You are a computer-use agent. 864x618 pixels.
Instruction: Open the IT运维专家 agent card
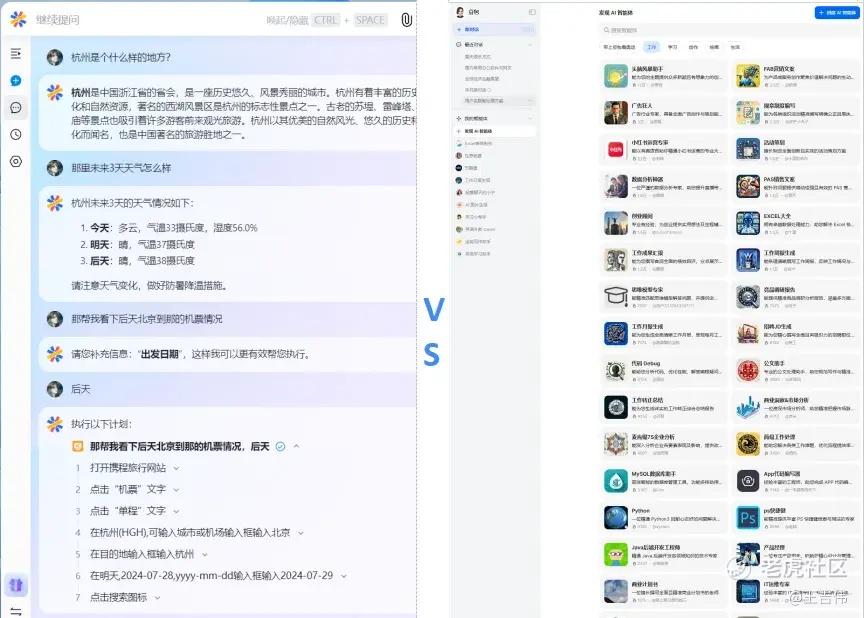tap(795, 591)
